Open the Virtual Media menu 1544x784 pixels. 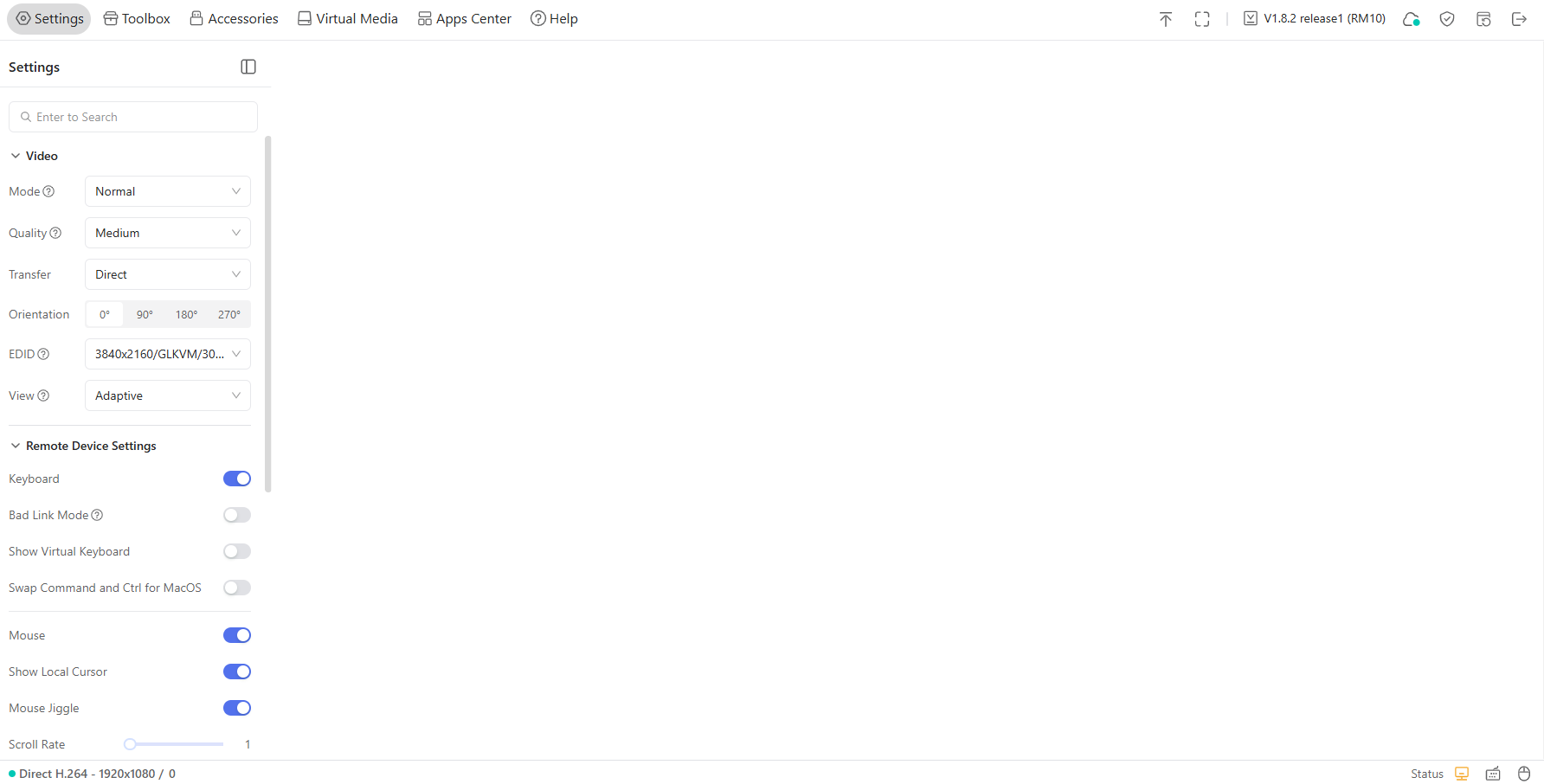pos(346,17)
